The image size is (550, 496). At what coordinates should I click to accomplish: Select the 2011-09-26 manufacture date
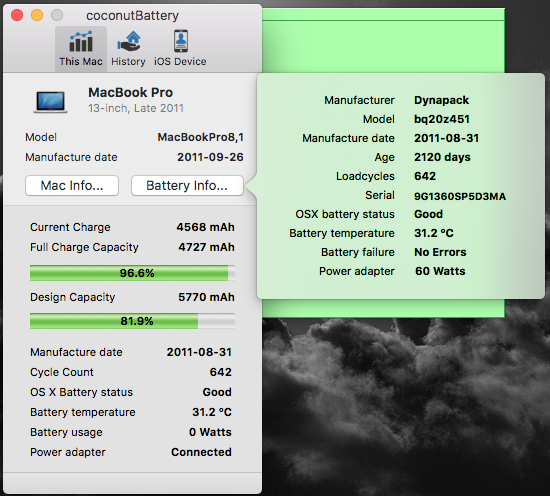[x=210, y=157]
